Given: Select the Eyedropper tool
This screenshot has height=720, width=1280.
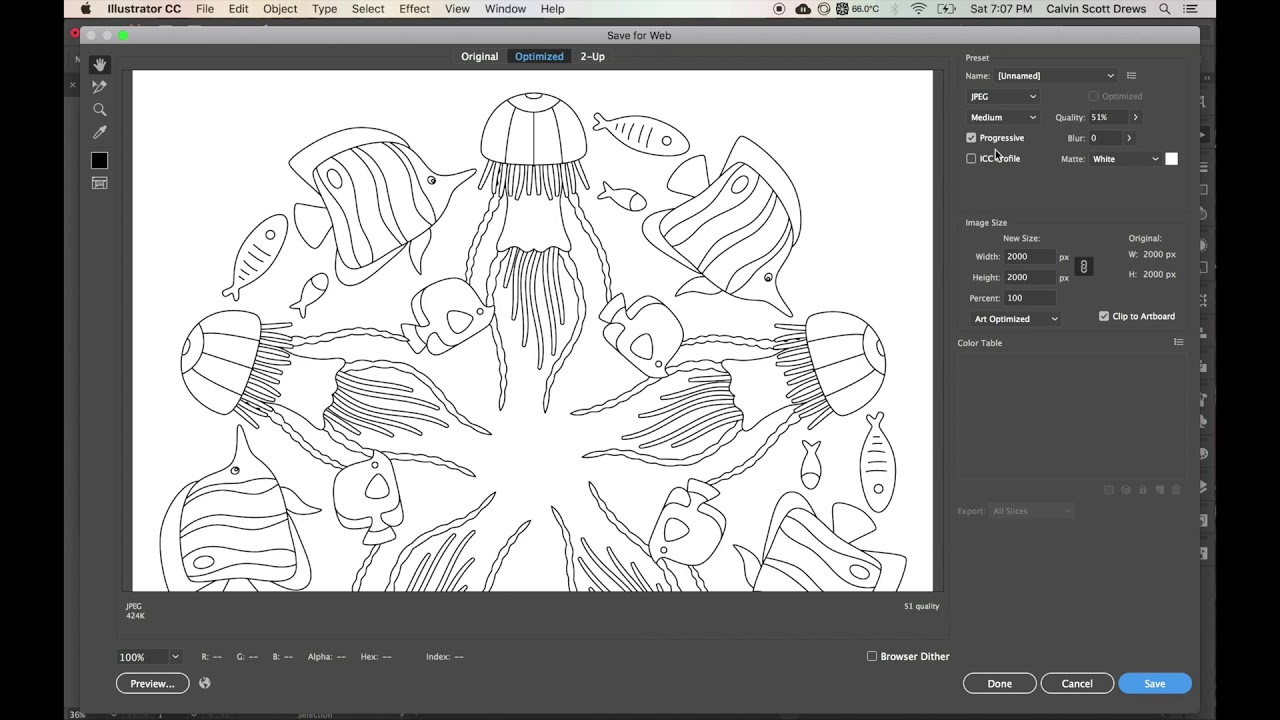Looking at the screenshot, I should (99, 132).
